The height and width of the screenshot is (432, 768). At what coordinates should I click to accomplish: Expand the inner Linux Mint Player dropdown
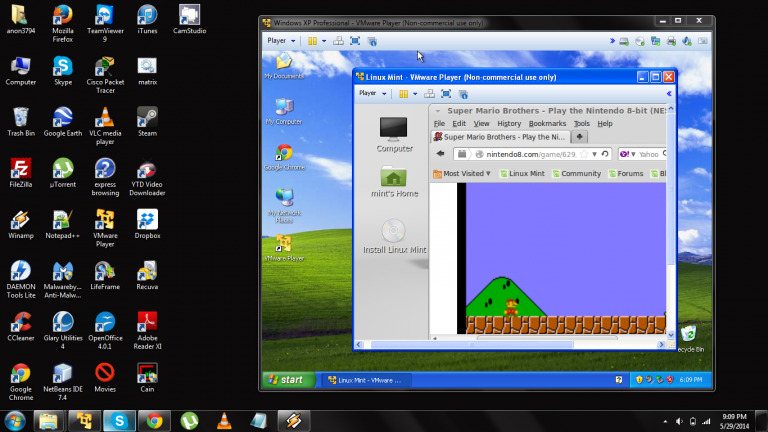[372, 93]
